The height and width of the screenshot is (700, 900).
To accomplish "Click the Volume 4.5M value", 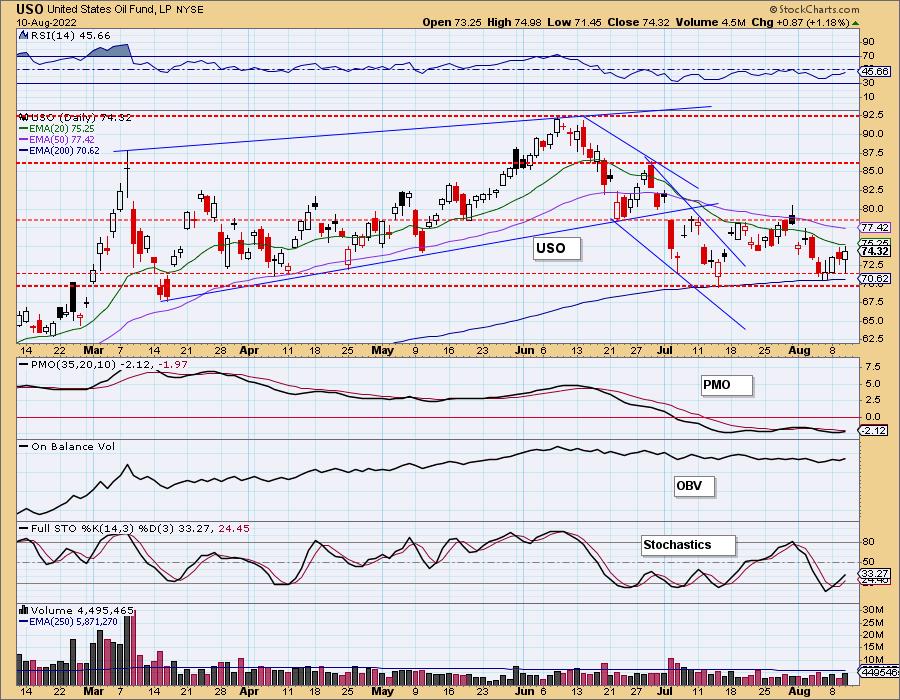I will pos(711,22).
